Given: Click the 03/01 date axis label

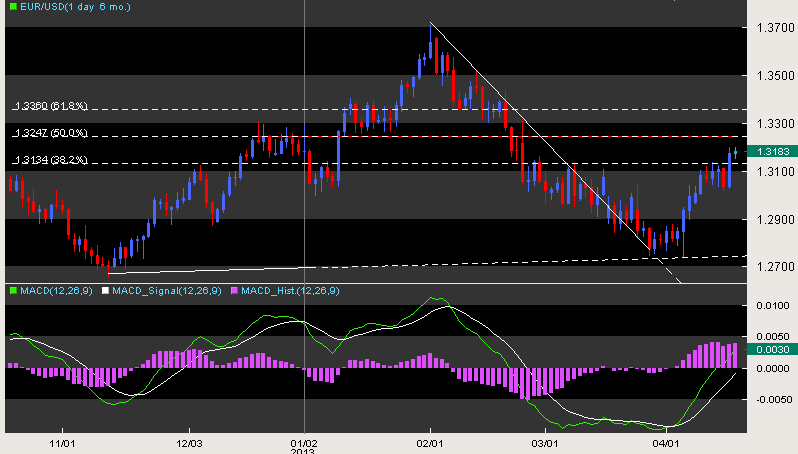Looking at the screenshot, I should click(545, 443).
